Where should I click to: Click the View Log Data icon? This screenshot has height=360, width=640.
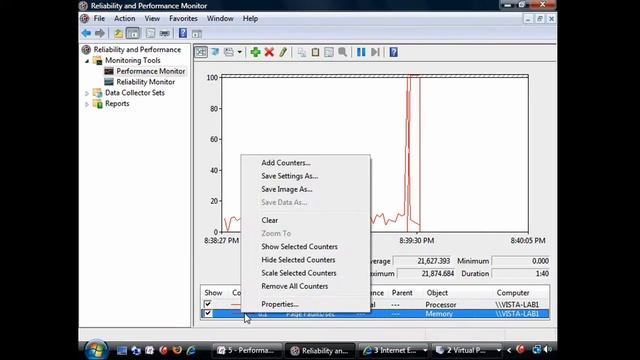(215, 52)
